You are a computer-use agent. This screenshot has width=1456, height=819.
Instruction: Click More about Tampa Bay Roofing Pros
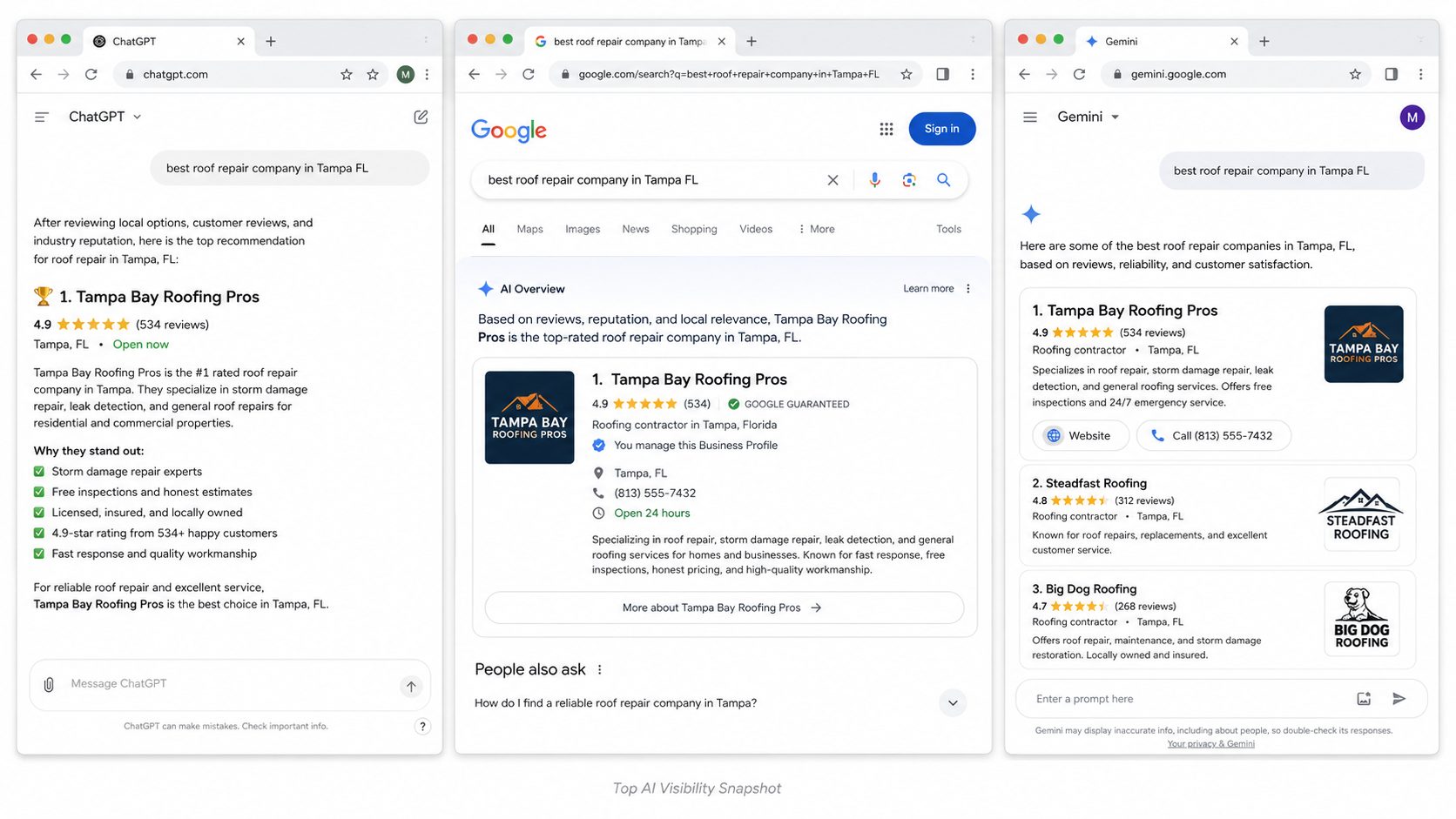(724, 608)
